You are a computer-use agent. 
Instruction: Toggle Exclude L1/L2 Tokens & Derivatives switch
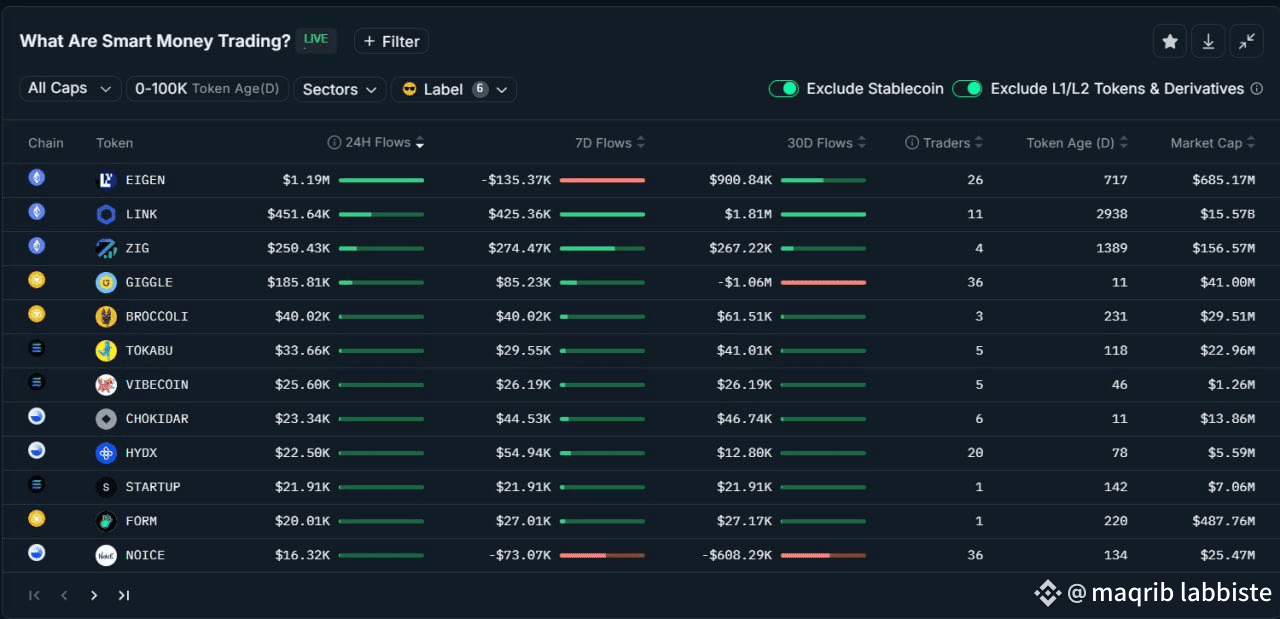point(967,89)
